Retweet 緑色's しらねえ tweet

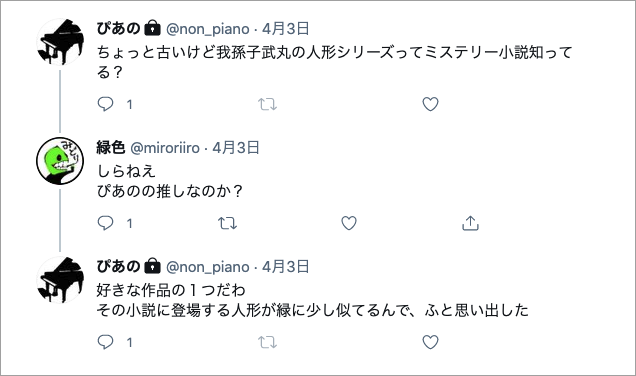pyautogui.click(x=227, y=223)
